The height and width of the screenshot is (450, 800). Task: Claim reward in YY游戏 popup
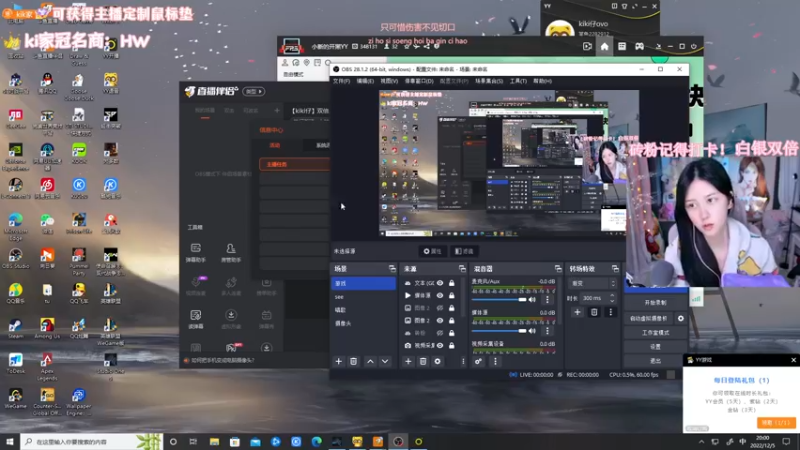776,423
